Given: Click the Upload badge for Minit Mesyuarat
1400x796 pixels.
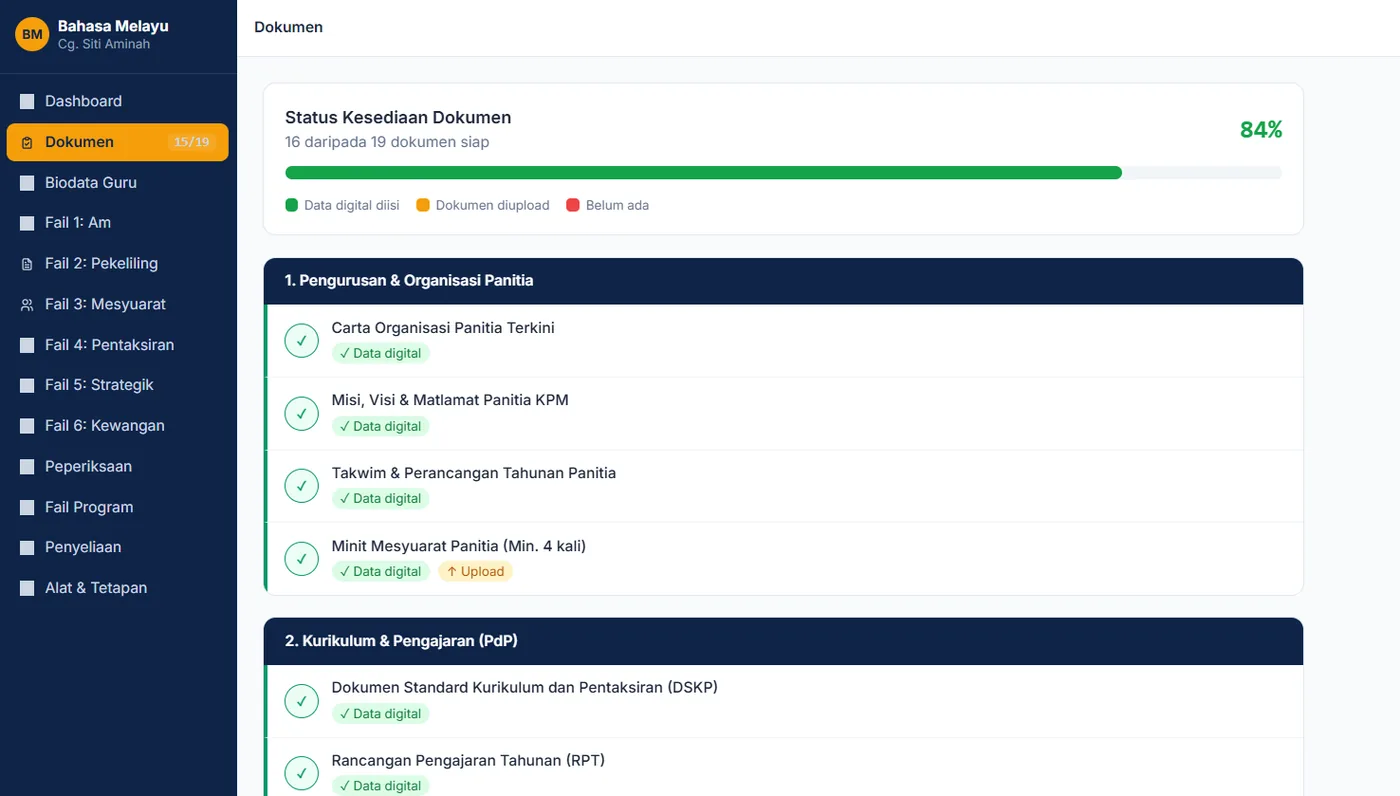Looking at the screenshot, I should (x=475, y=572).
